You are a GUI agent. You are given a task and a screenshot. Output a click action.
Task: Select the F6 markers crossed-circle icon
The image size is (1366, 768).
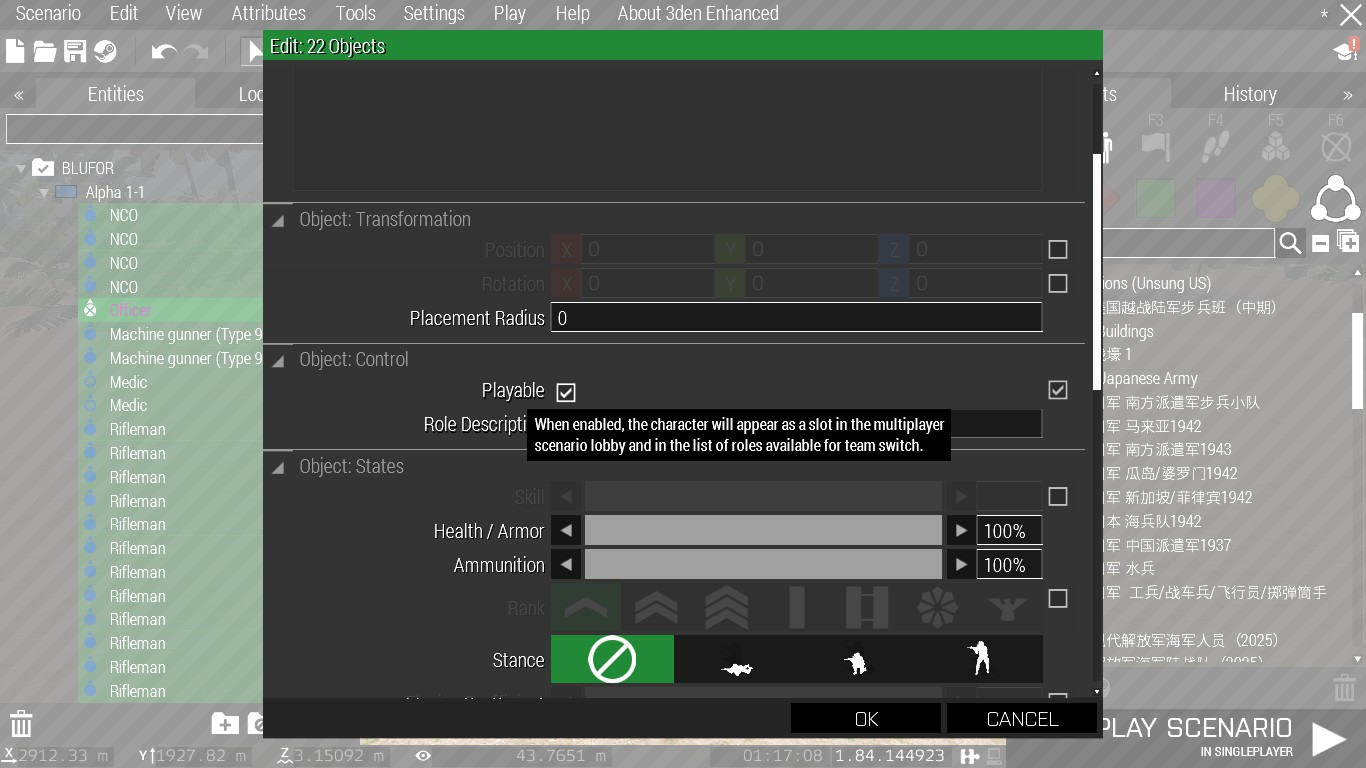click(1336, 146)
